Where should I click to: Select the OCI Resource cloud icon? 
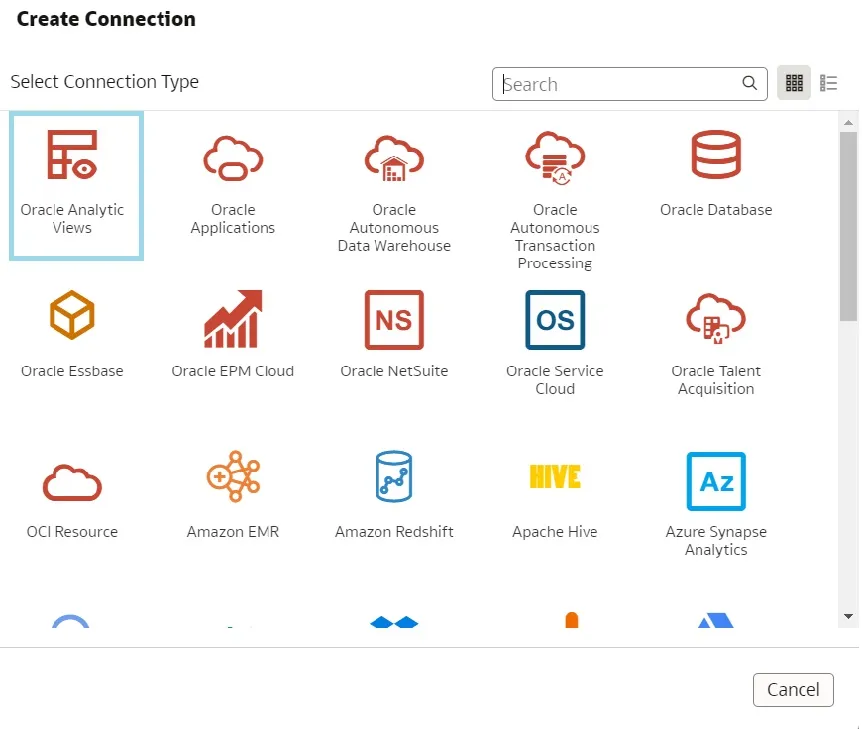tap(72, 481)
